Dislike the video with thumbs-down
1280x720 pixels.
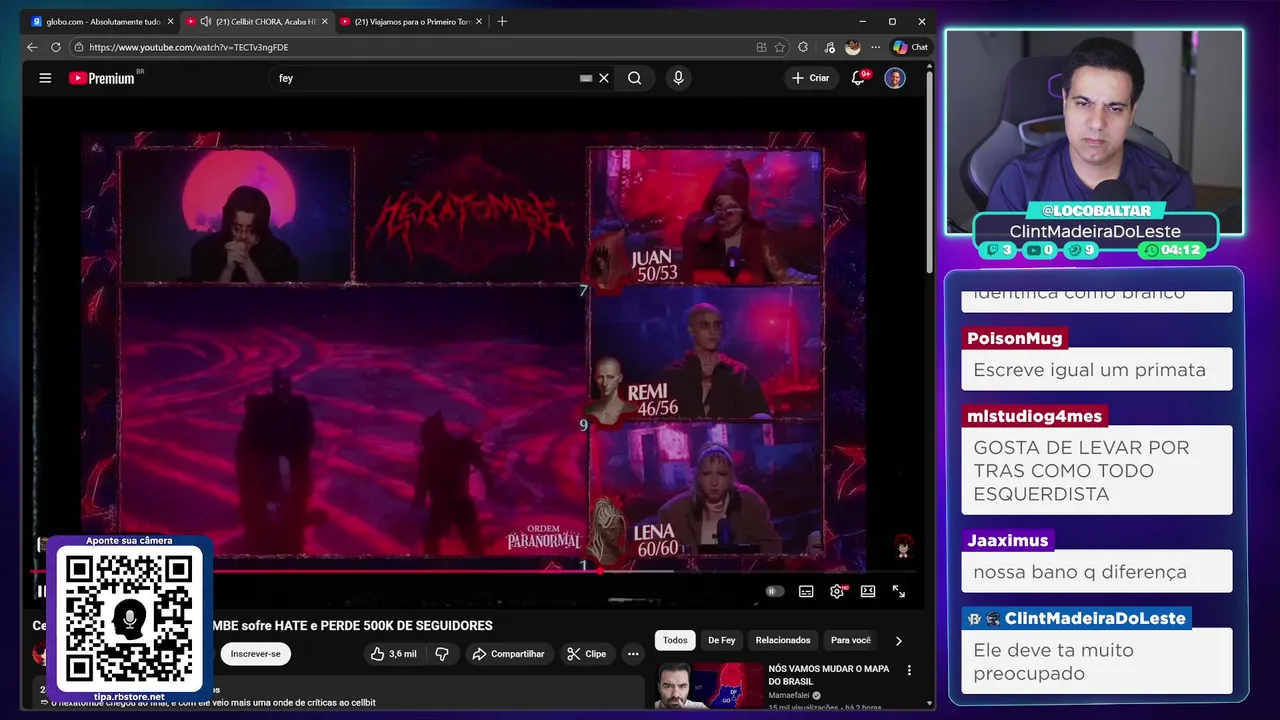coord(442,654)
